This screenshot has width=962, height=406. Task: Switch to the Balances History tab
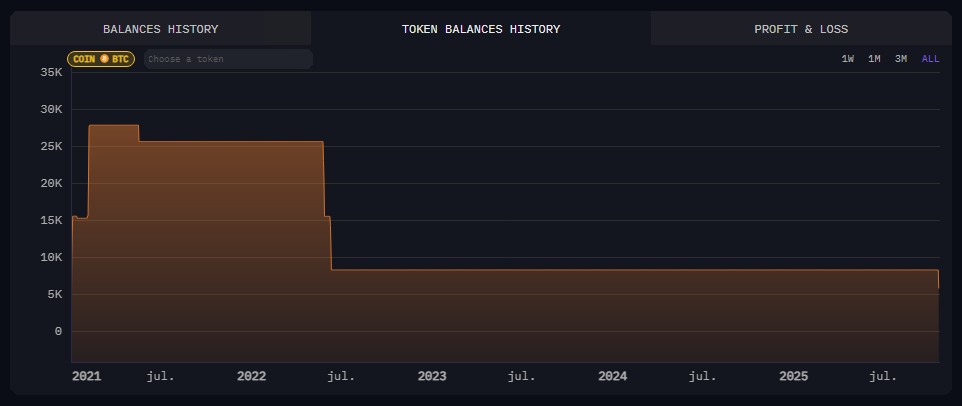(160, 29)
